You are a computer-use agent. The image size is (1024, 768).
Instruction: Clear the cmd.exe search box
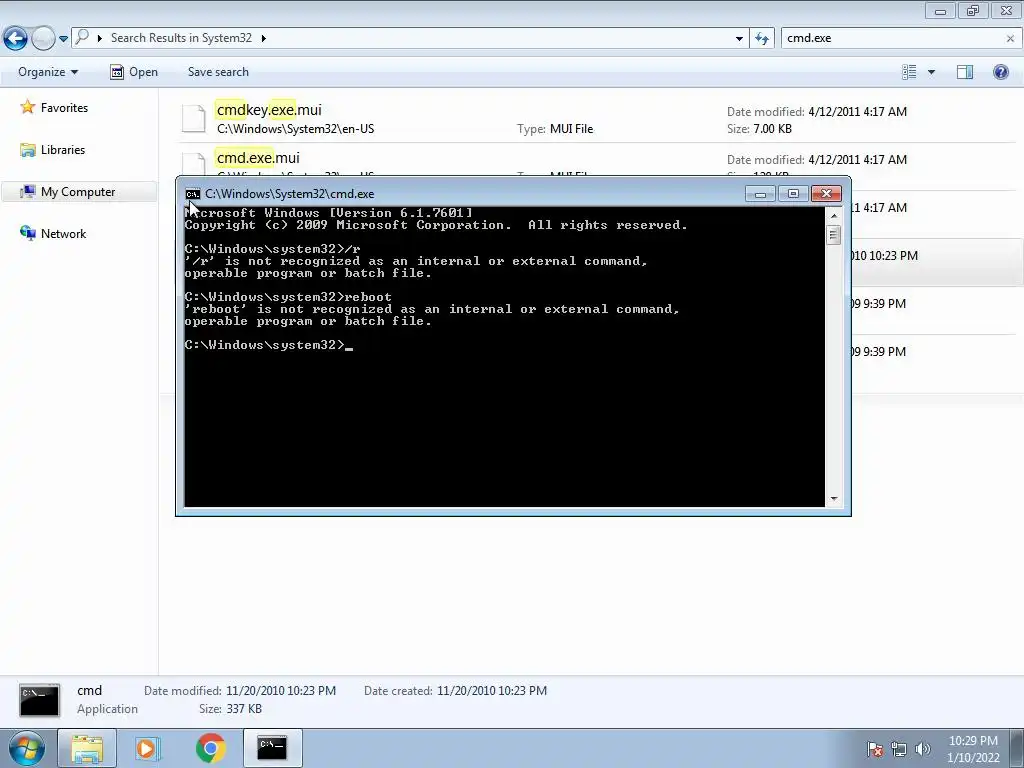[x=1010, y=39]
